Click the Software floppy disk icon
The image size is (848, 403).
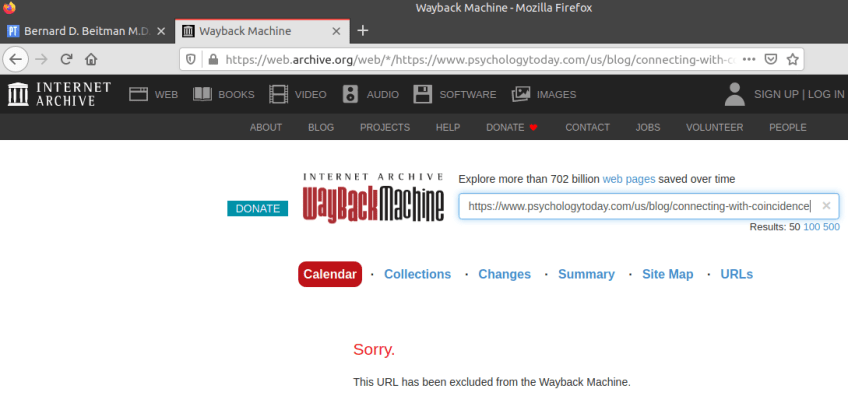423,94
